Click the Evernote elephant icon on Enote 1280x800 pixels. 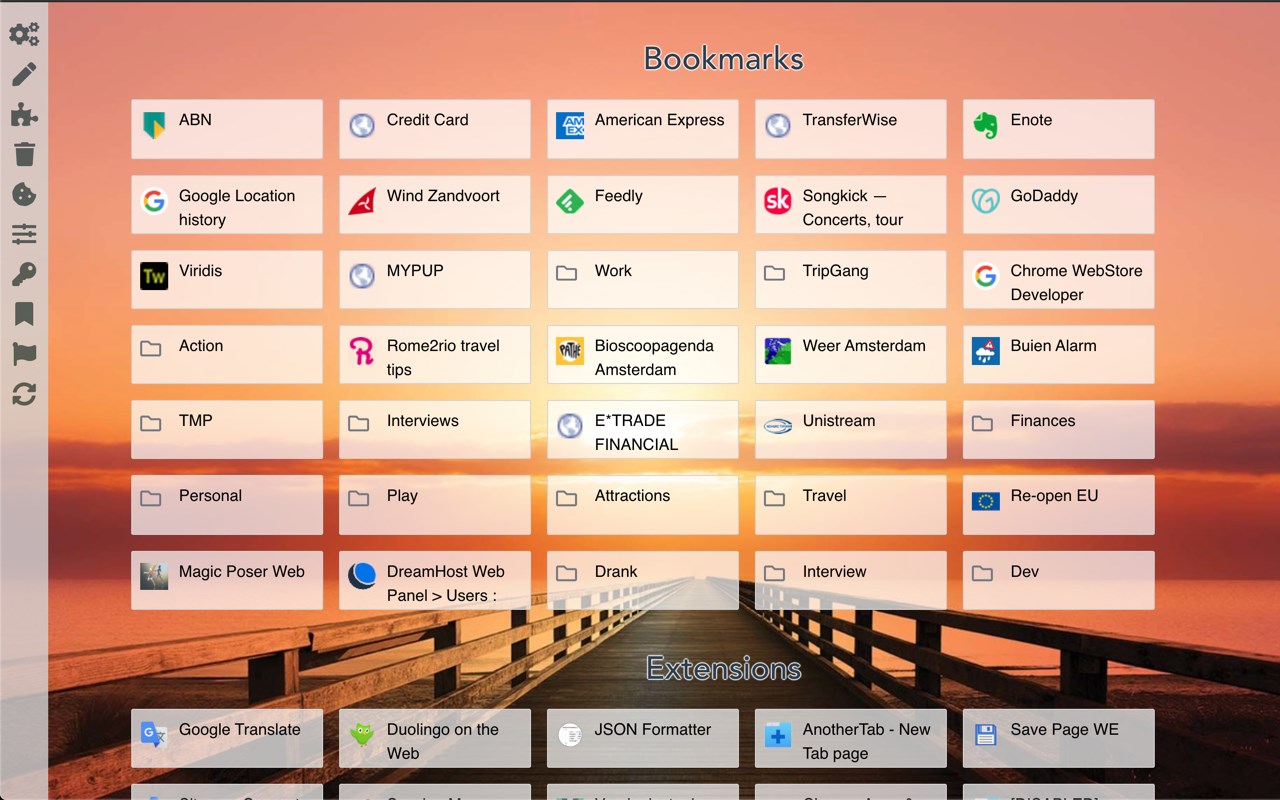986,125
